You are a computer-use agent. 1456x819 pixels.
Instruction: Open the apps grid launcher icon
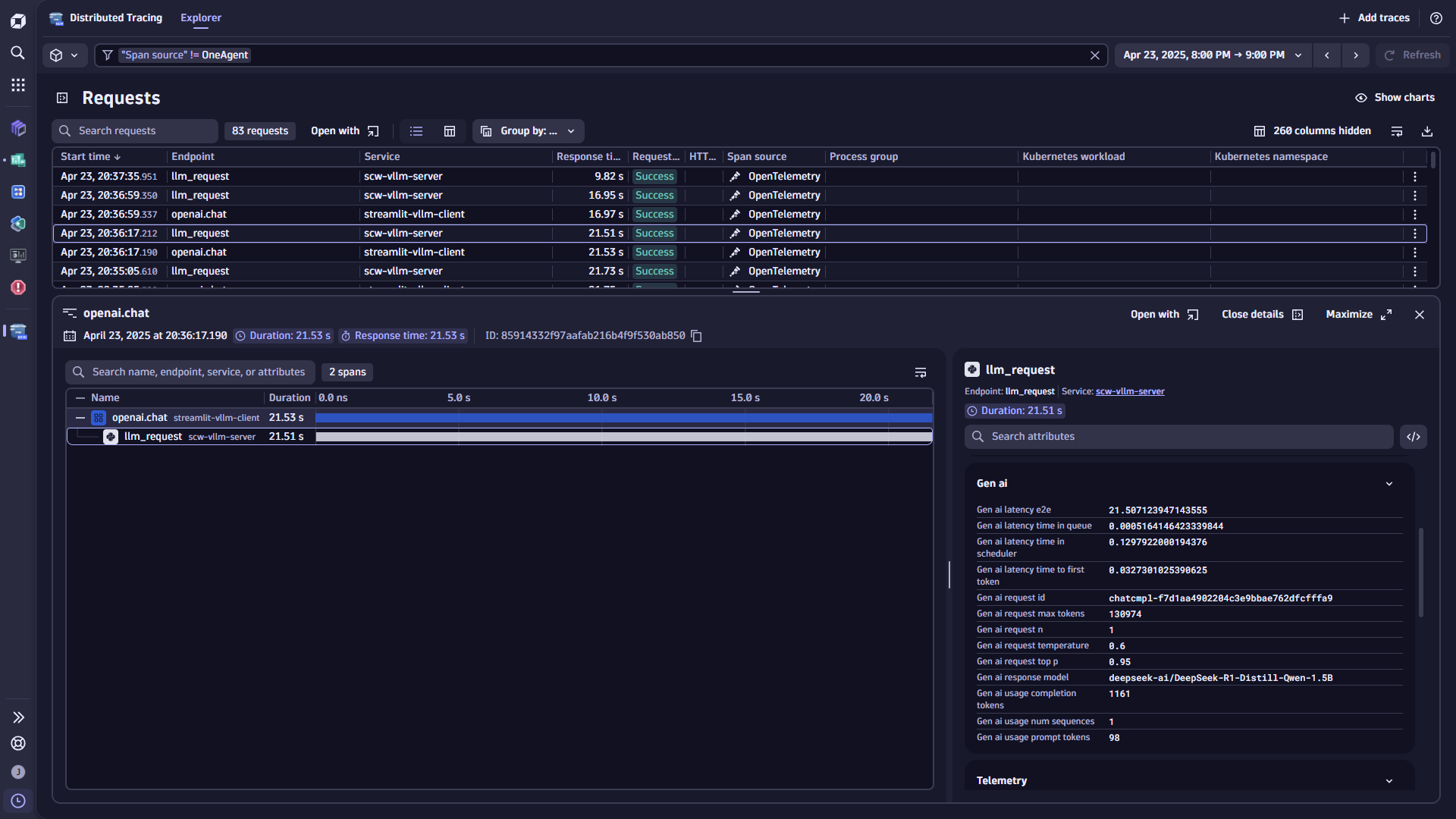pos(18,85)
